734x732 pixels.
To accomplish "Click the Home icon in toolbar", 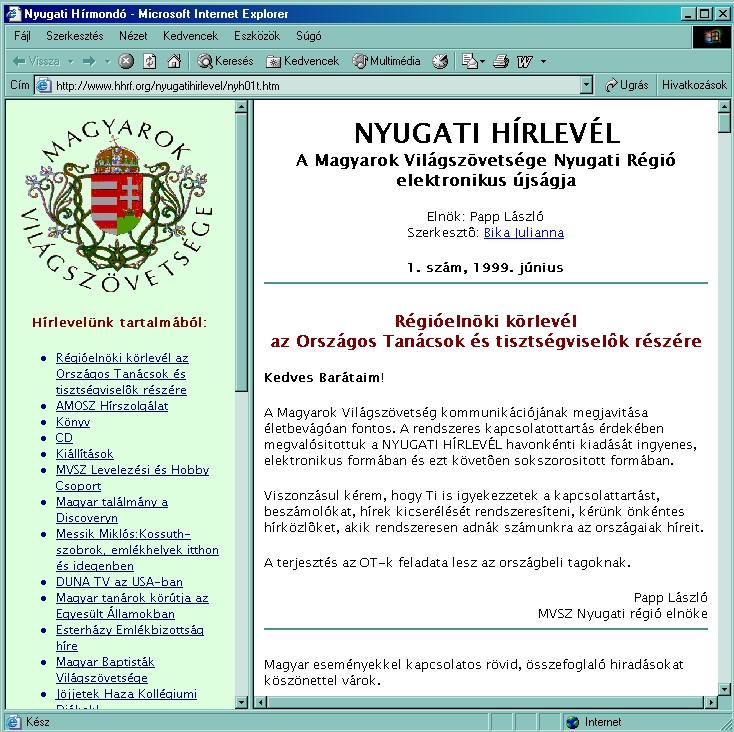I will click(x=174, y=61).
